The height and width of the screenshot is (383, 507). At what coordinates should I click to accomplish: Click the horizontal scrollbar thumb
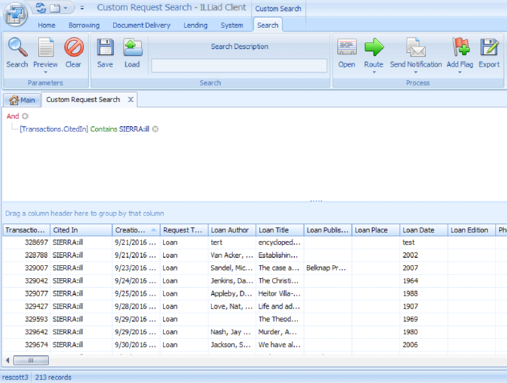[31, 360]
